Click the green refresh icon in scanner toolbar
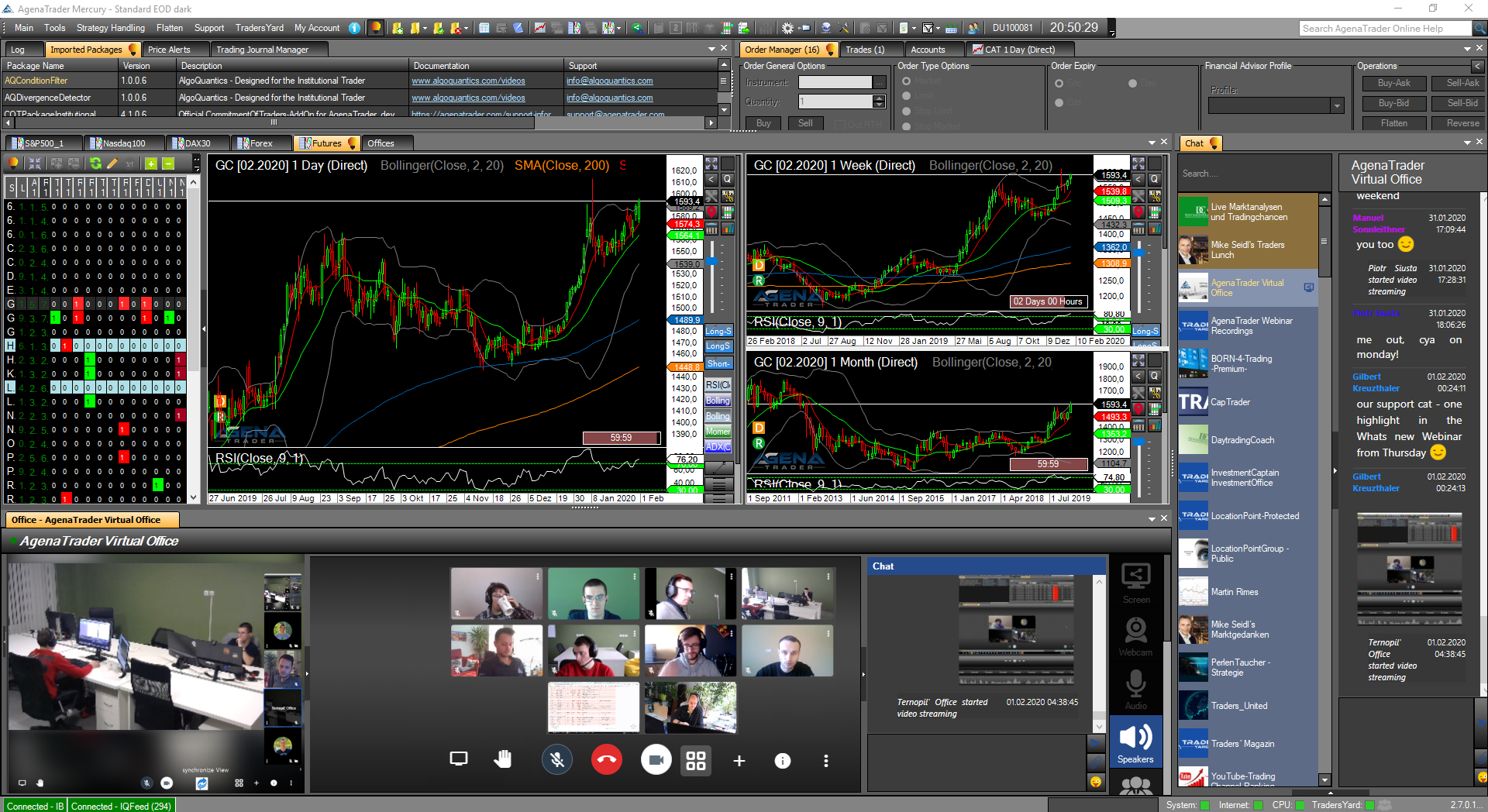Viewport: 1488px width, 812px height. pyautogui.click(x=95, y=163)
